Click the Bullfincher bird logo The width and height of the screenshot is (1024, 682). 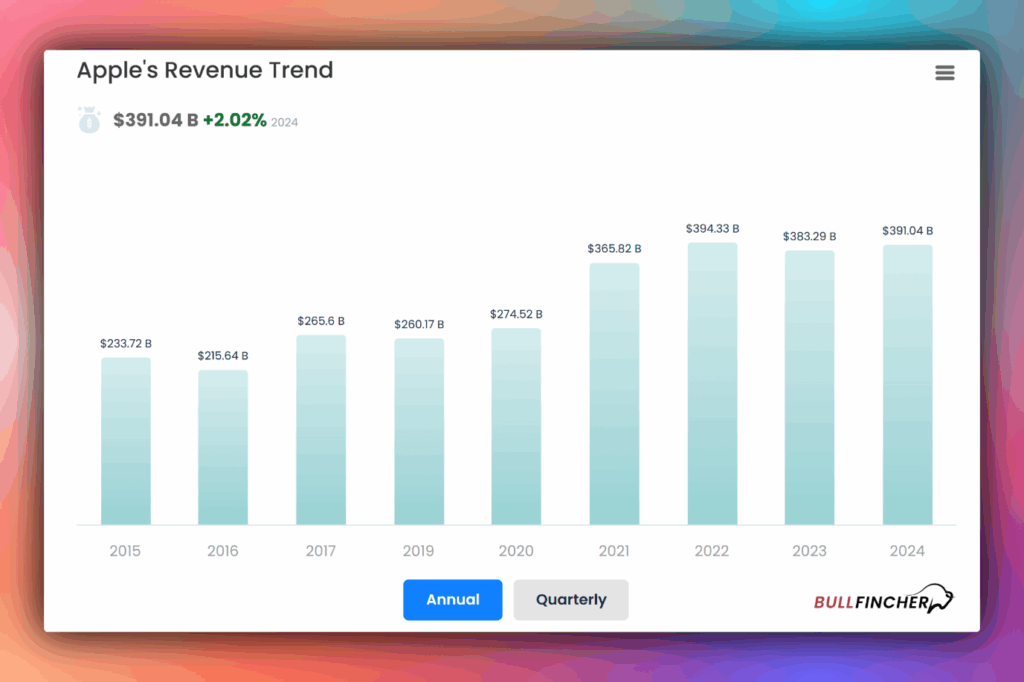click(938, 598)
